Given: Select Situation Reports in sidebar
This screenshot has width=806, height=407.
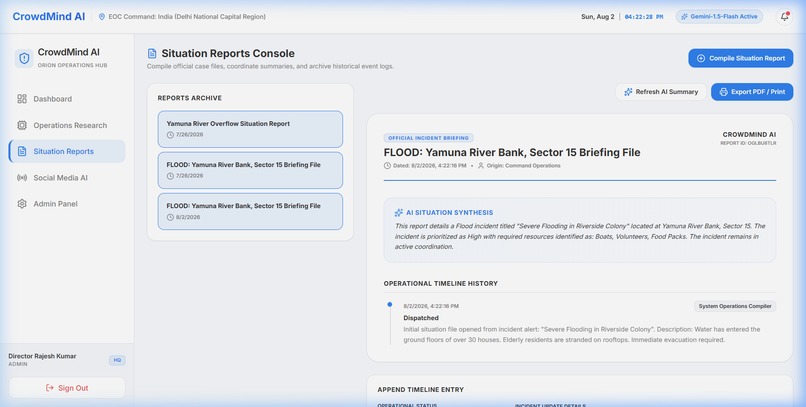Looking at the screenshot, I should pyautogui.click(x=67, y=151).
